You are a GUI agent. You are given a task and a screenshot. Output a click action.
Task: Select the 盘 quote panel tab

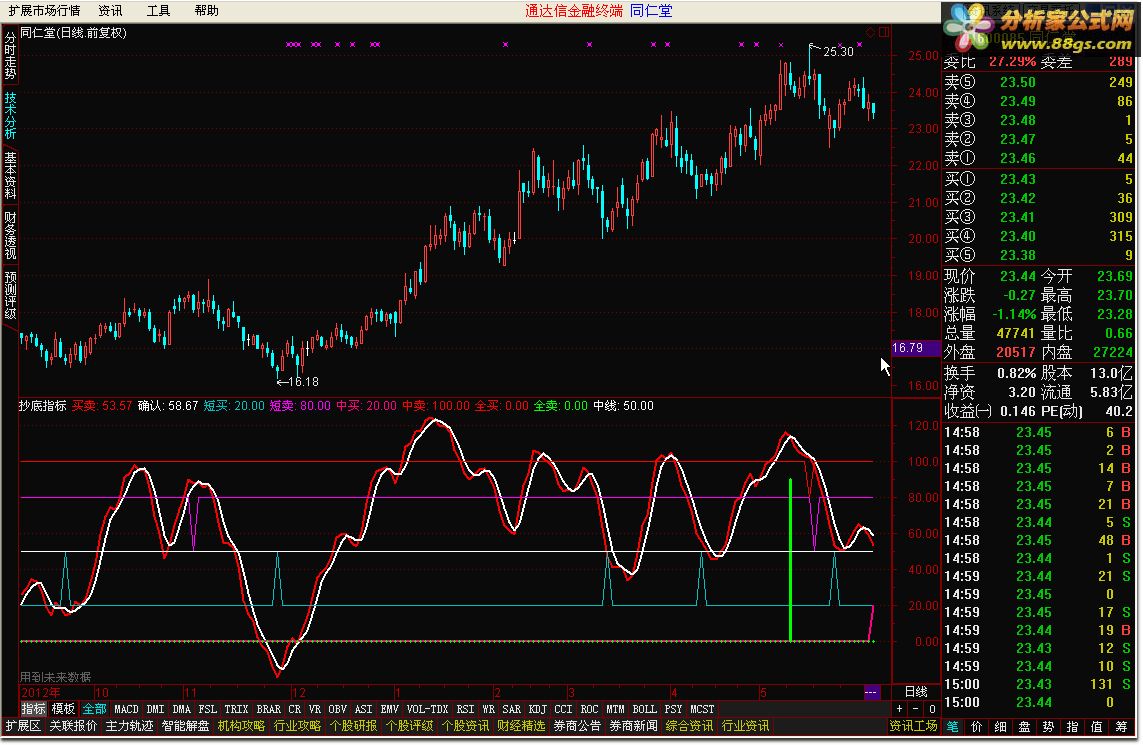click(x=1024, y=726)
